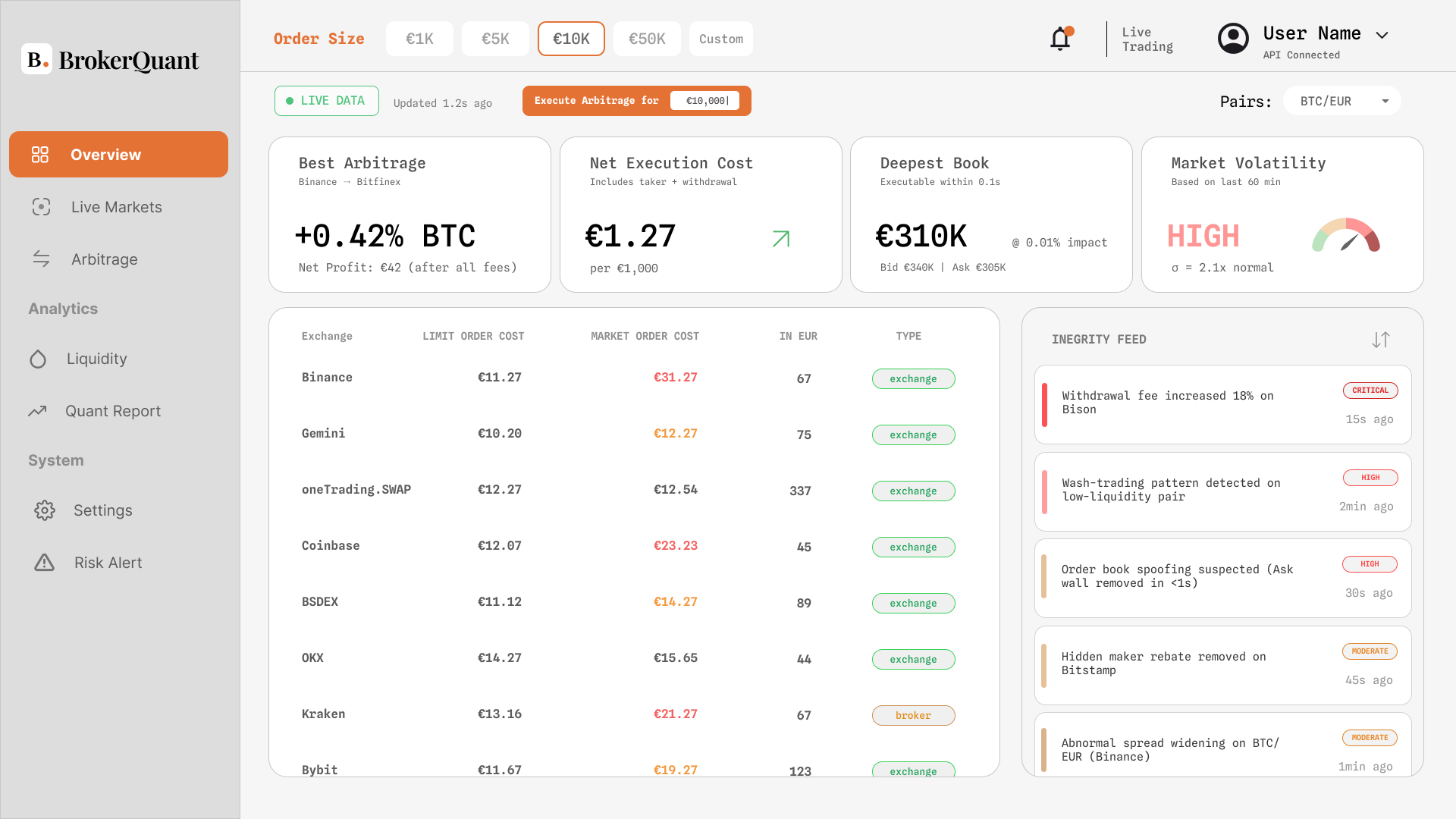Image resolution: width=1456 pixels, height=819 pixels.
Task: Select the €10K order size
Action: pyautogui.click(x=571, y=39)
